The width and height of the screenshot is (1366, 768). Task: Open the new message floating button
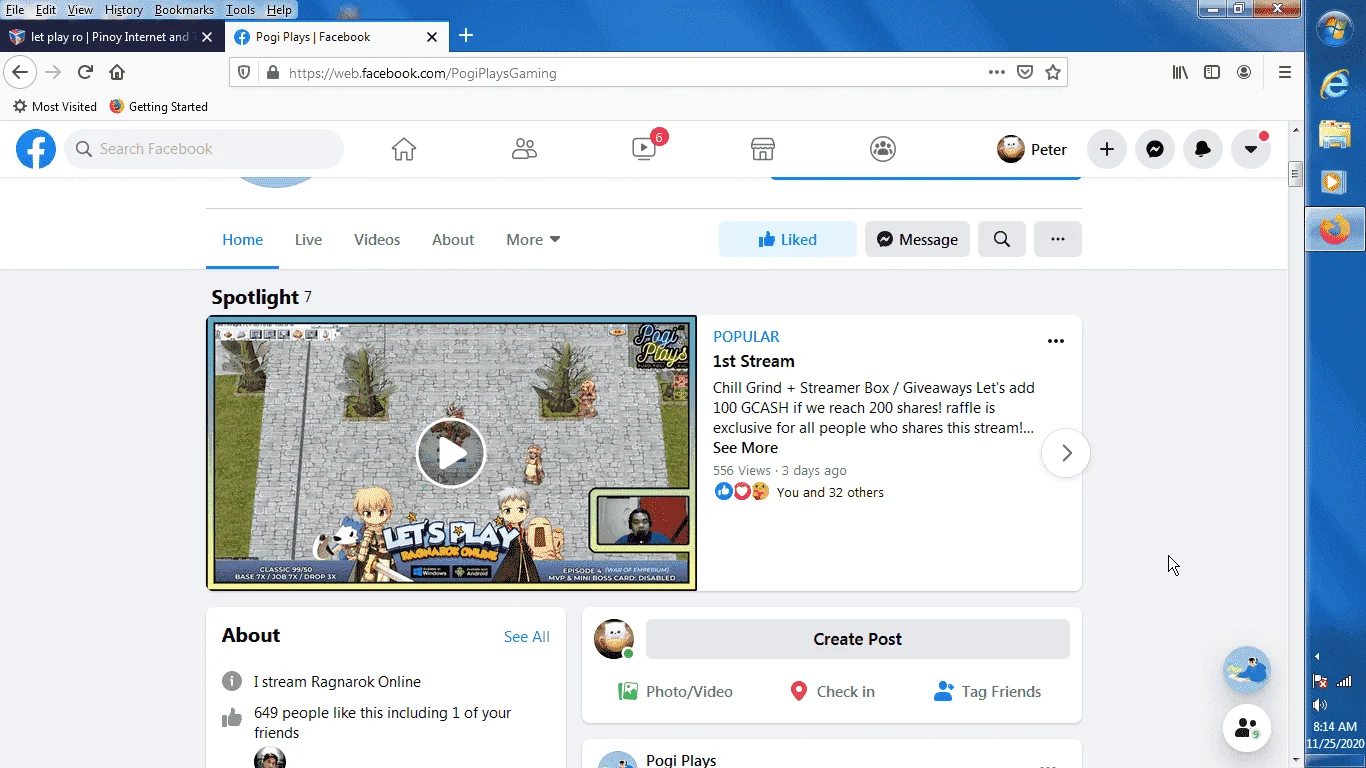tap(1247, 670)
